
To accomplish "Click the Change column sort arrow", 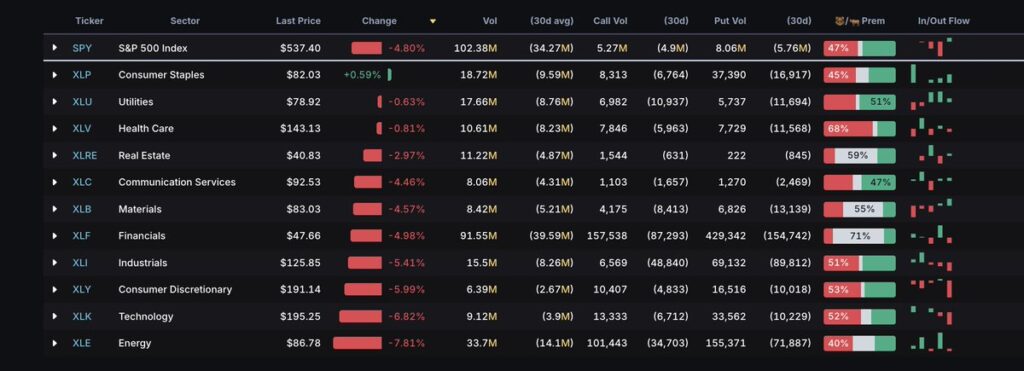I will tap(432, 21).
